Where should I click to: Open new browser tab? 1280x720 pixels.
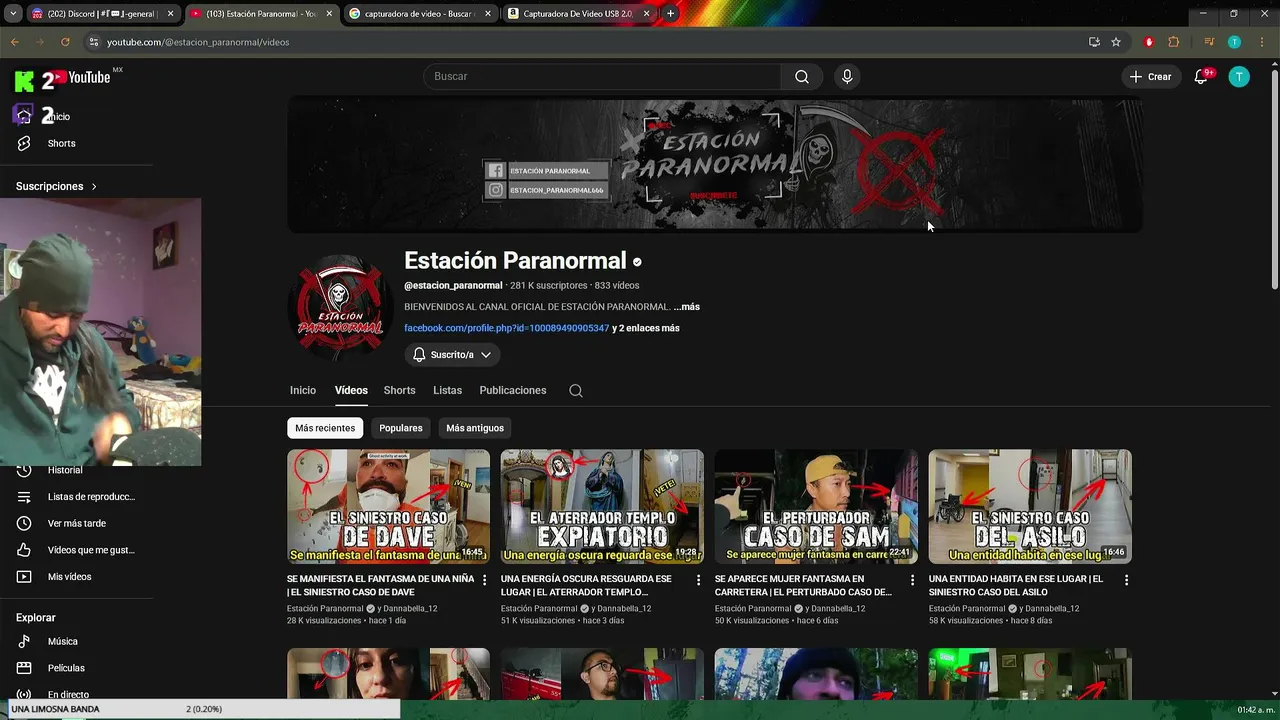coord(670,14)
